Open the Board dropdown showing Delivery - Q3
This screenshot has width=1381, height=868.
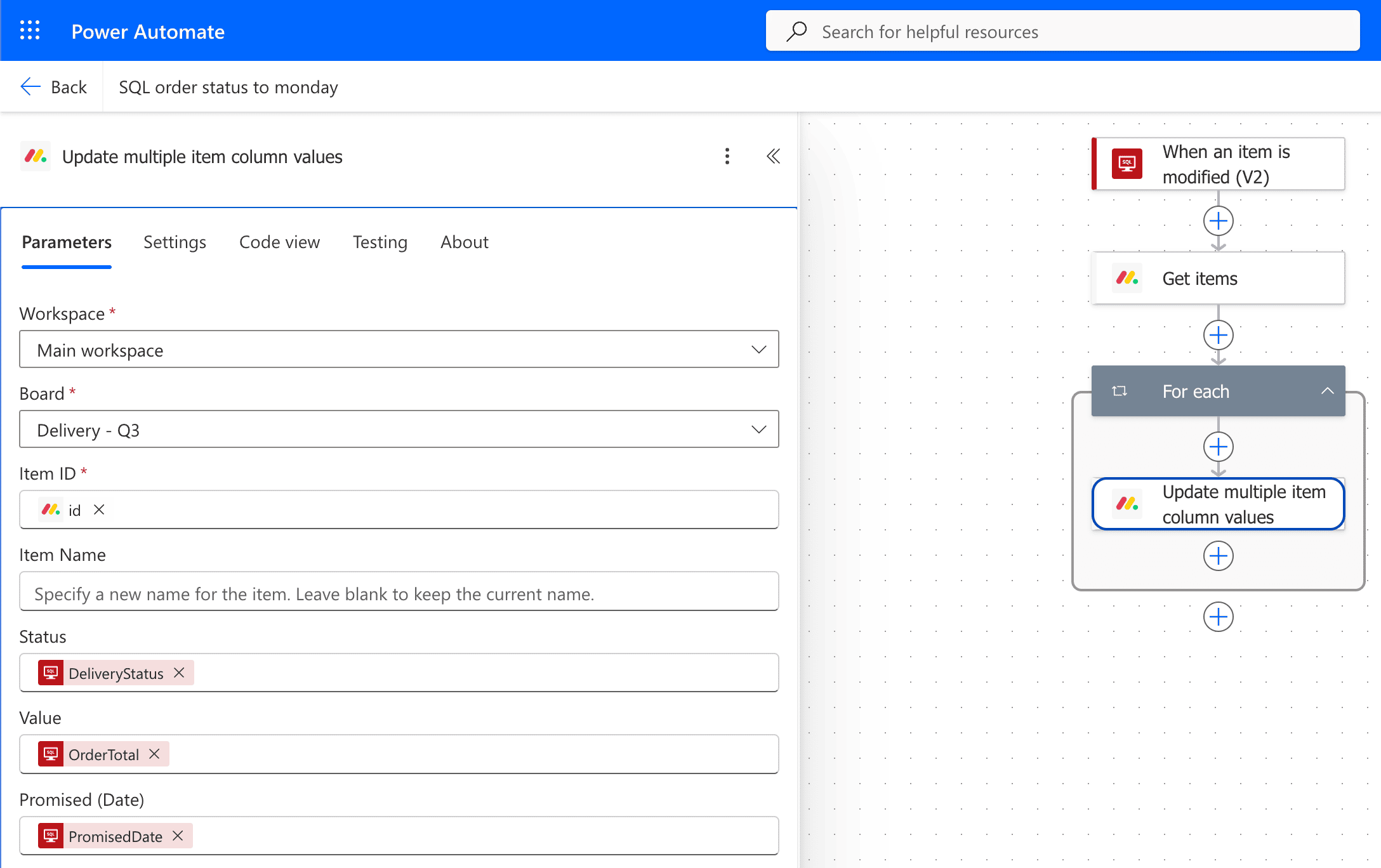399,429
